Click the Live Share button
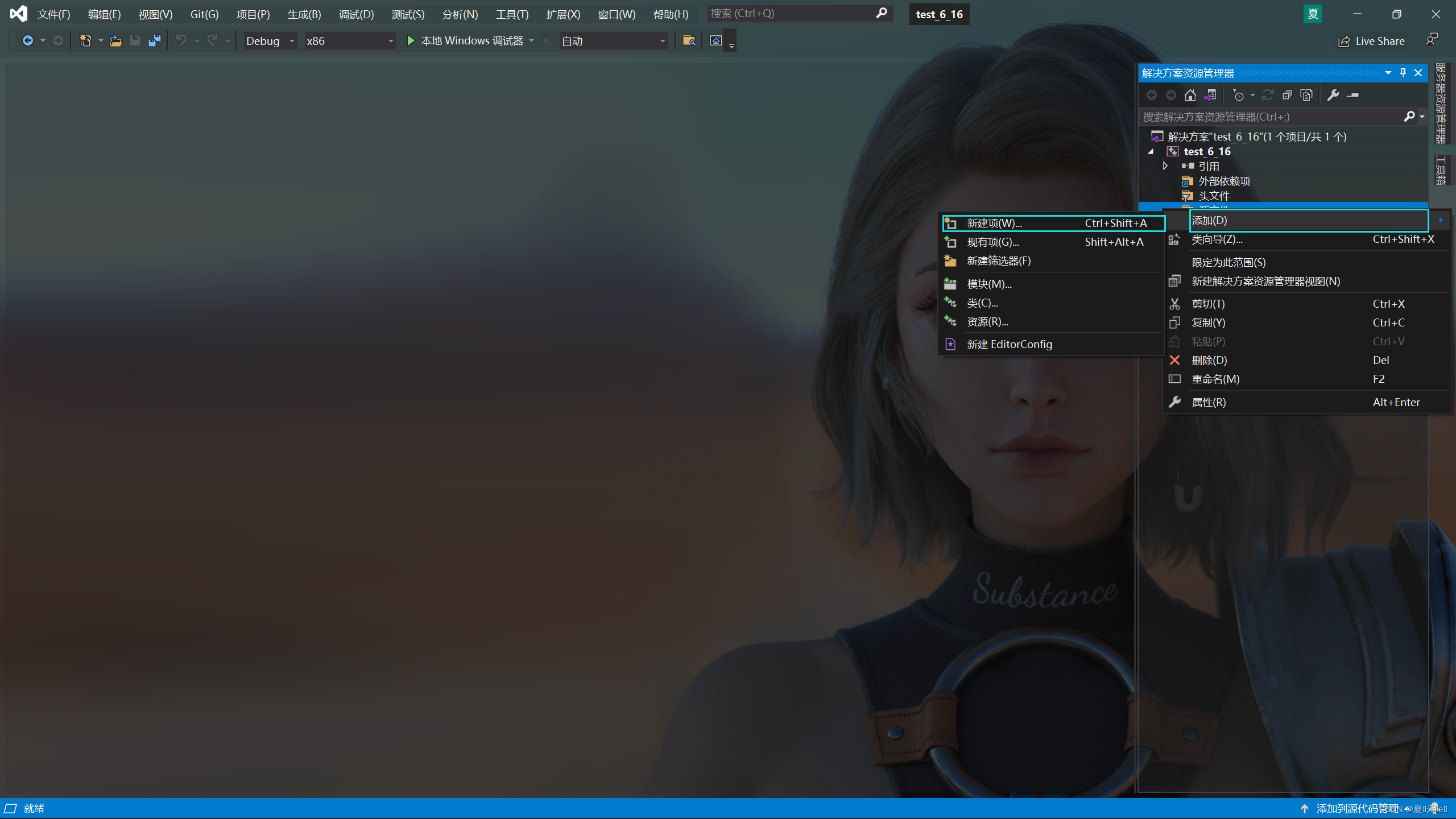1456x819 pixels. point(1372,41)
